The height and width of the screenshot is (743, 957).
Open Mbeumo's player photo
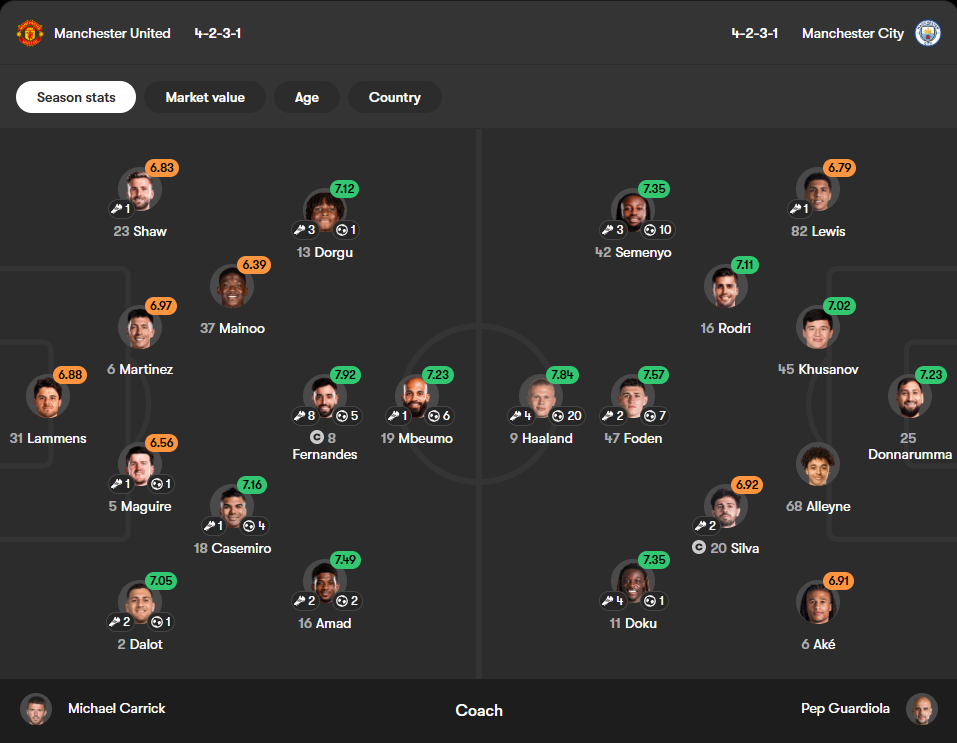tap(416, 397)
